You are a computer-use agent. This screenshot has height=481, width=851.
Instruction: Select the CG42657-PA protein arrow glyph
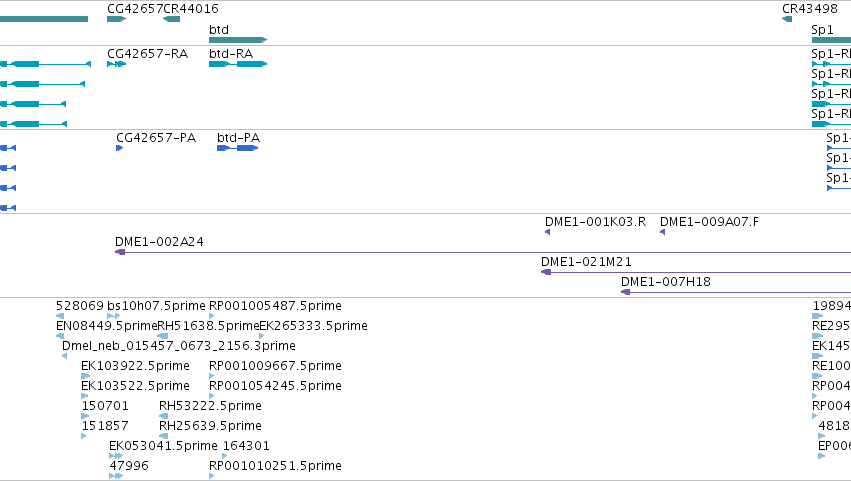(x=119, y=148)
